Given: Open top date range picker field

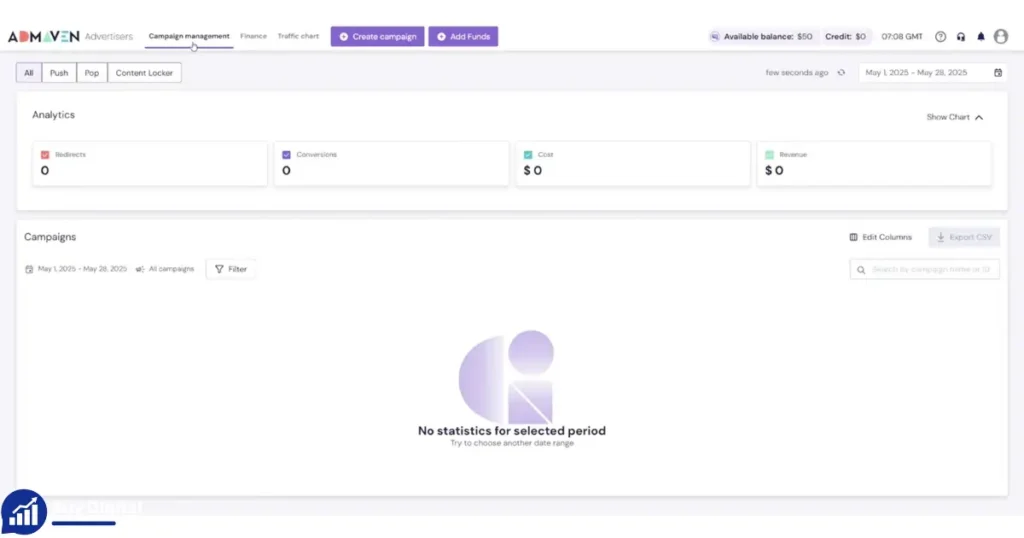Looking at the screenshot, I should point(932,72).
